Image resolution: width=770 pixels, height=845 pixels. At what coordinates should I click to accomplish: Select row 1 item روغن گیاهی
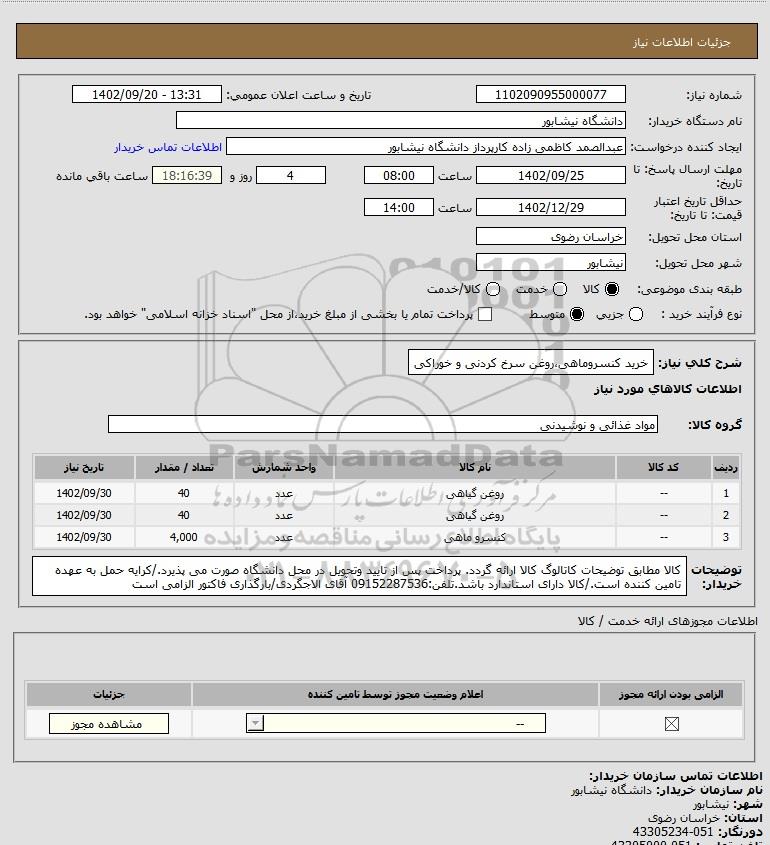474,494
